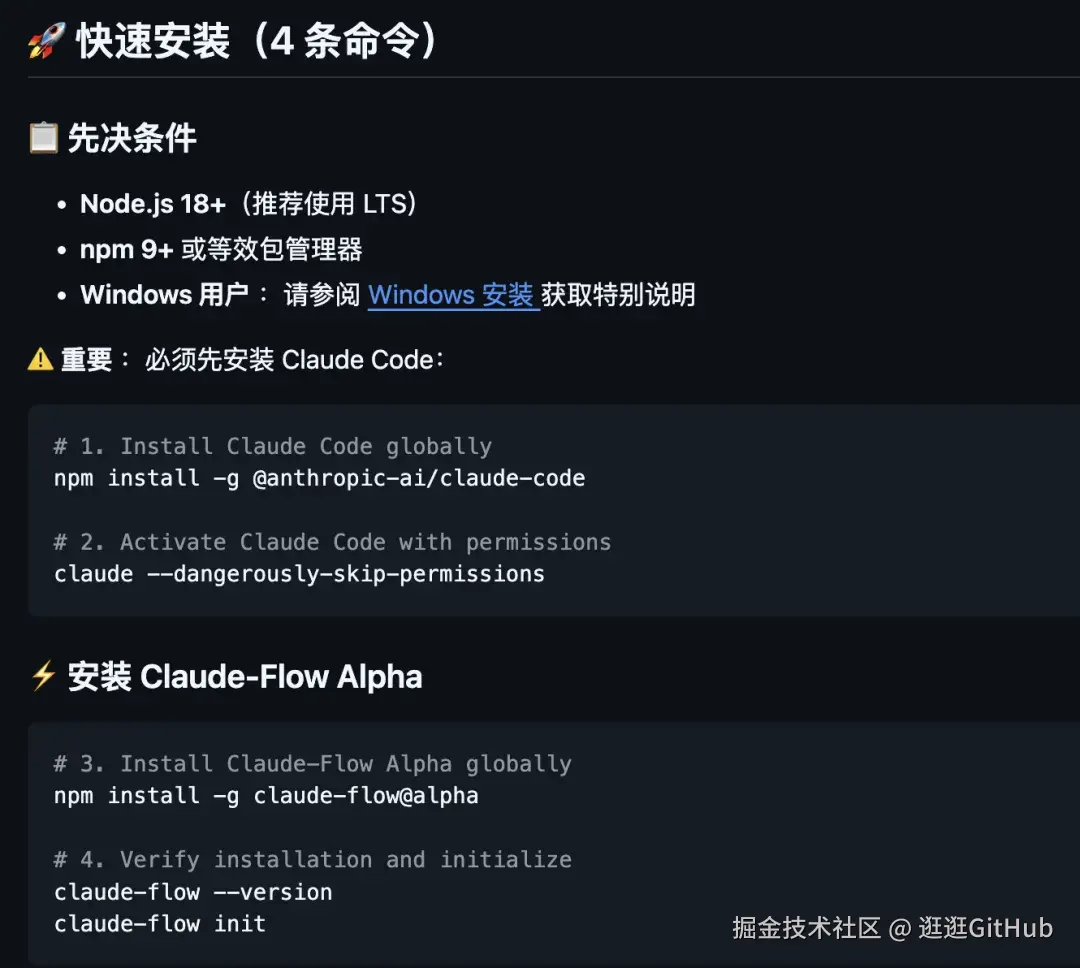
Task: Click the clipboard icon beside 先决条件
Action: [x=43, y=138]
